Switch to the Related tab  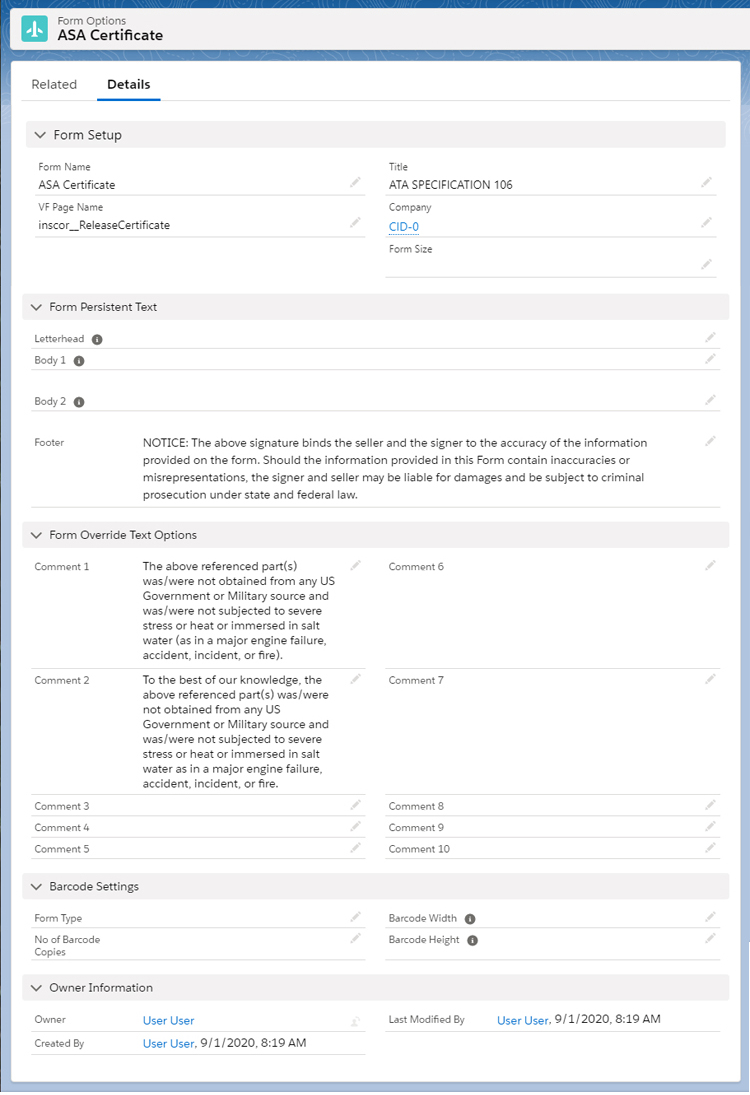point(54,84)
